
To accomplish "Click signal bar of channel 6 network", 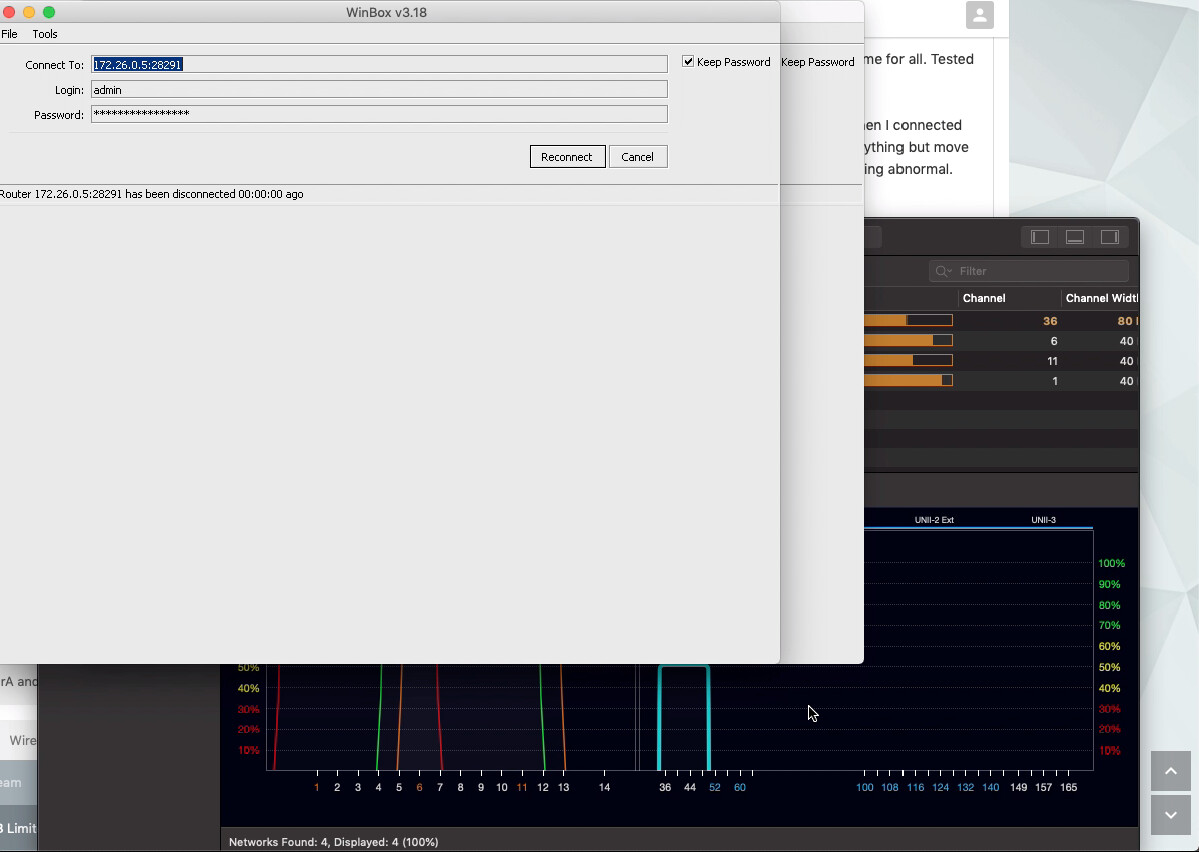I will click(x=908, y=340).
